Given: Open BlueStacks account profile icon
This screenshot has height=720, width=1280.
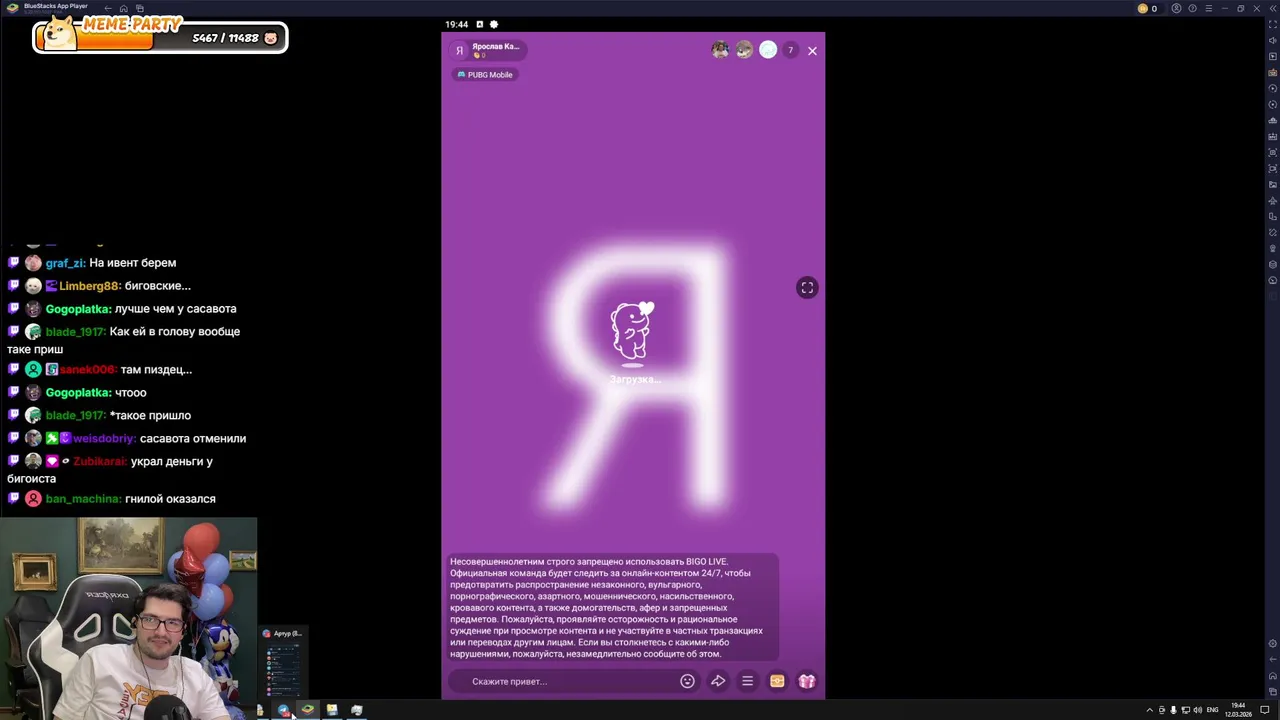Looking at the screenshot, I should point(1176,8).
